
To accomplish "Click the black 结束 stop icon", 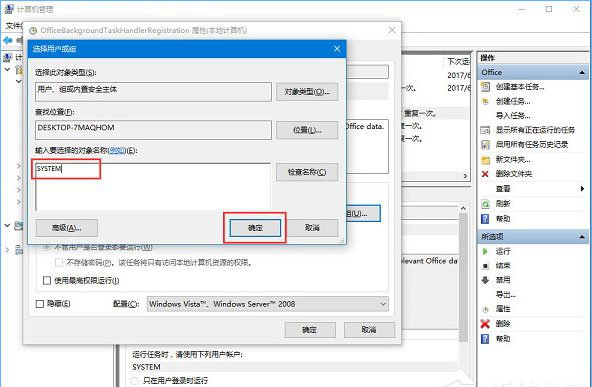I will point(485,266).
